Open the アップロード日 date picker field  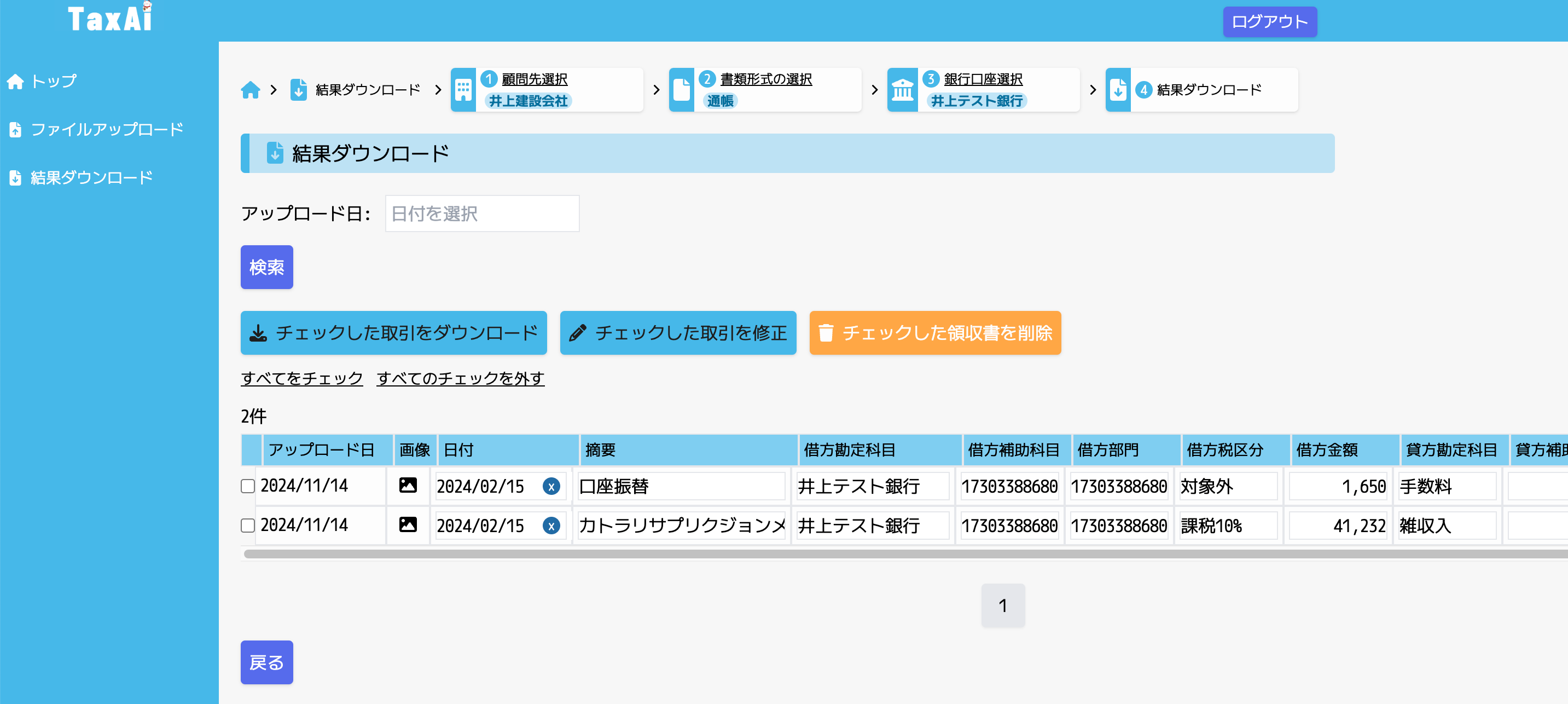(482, 213)
